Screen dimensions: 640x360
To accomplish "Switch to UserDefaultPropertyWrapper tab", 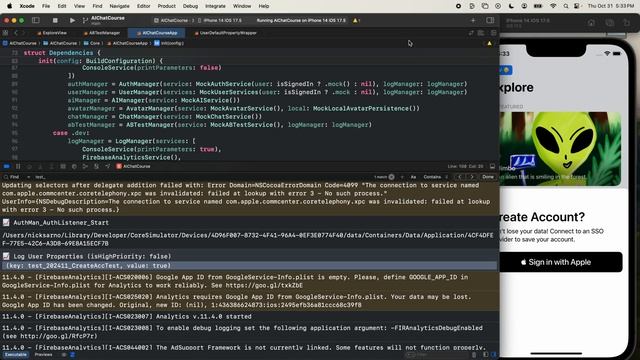I will pyautogui.click(x=226, y=33).
